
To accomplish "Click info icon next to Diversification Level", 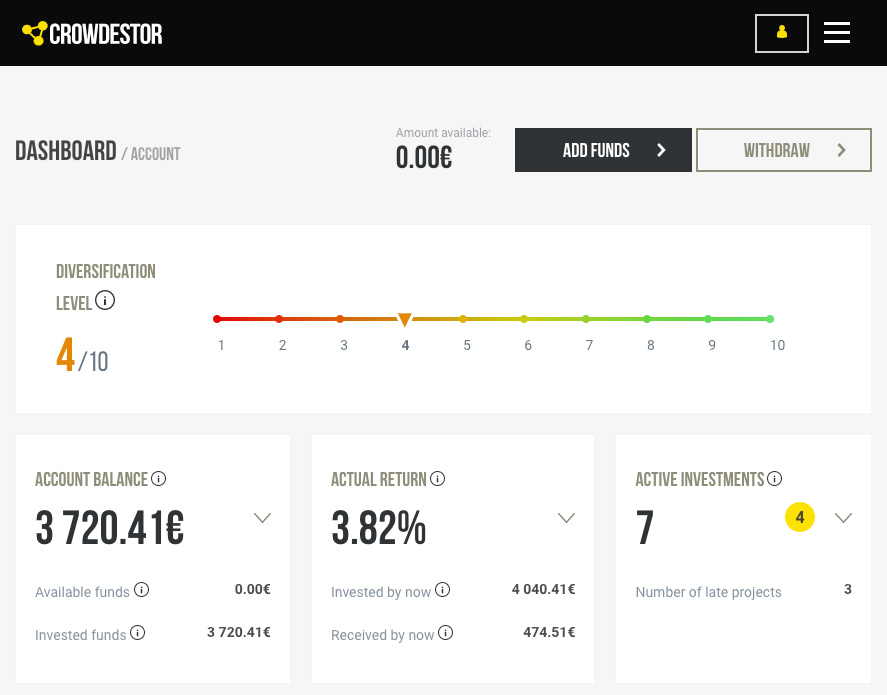I will tap(105, 300).
